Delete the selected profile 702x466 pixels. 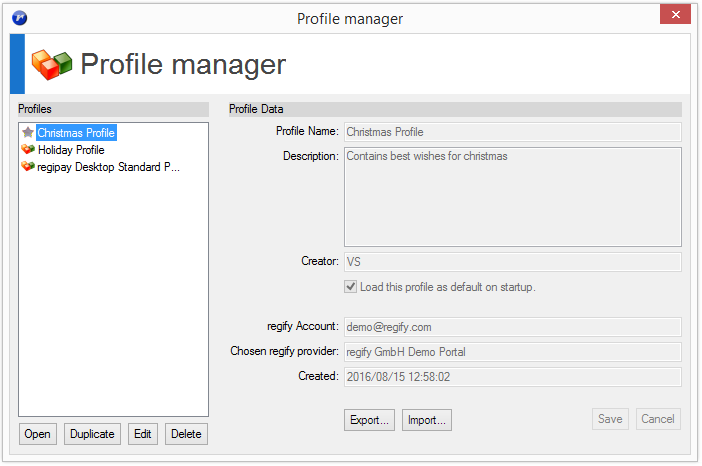186,434
